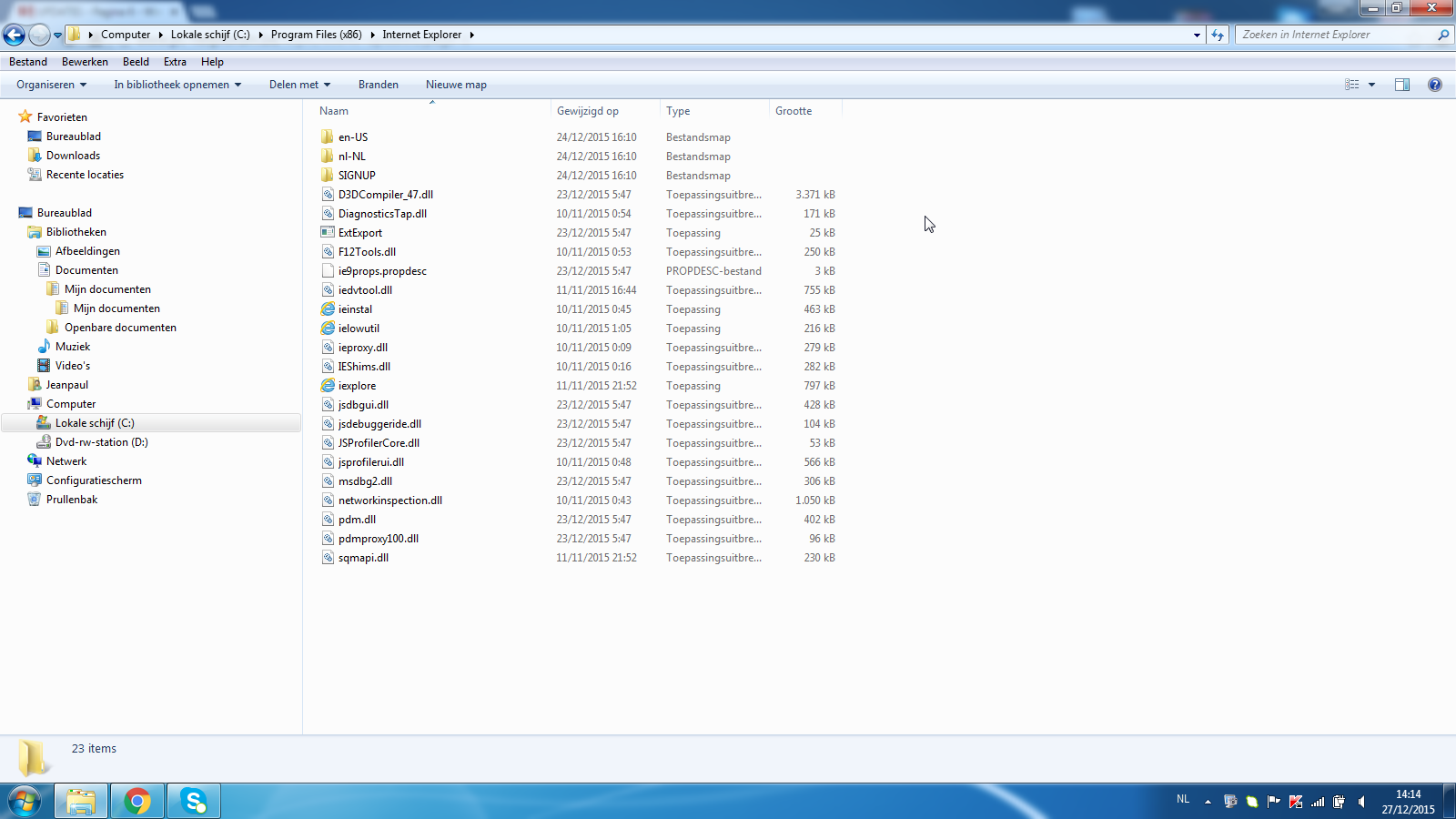Click the 'Dvd-rw-station (D:)' drive icon
Viewport: 1456px width, 819px height.
(44, 442)
